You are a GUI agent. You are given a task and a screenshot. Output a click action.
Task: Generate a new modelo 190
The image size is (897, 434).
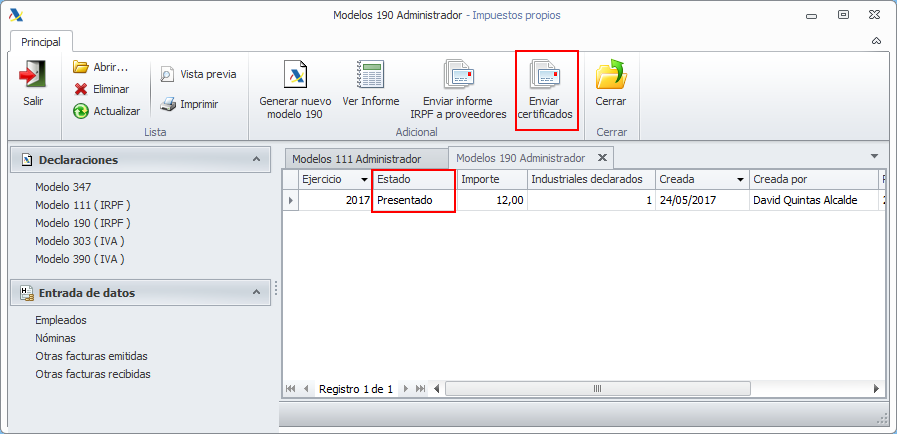pyautogui.click(x=295, y=90)
